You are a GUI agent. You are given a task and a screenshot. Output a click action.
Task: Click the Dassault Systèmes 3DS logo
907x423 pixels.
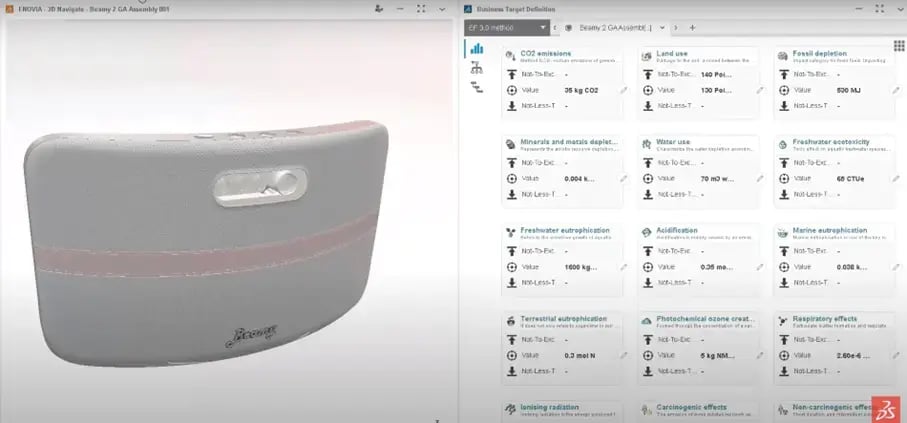pyautogui.click(x=886, y=409)
